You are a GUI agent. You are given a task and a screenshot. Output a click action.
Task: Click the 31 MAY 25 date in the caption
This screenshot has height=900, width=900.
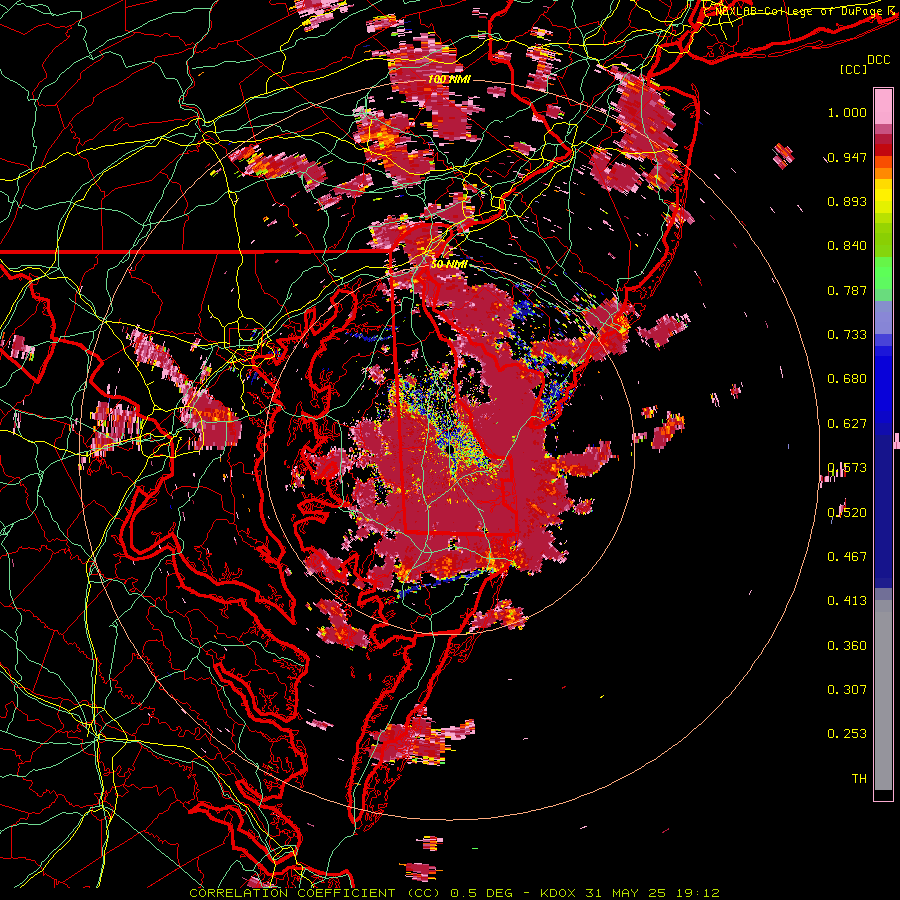coord(626,893)
